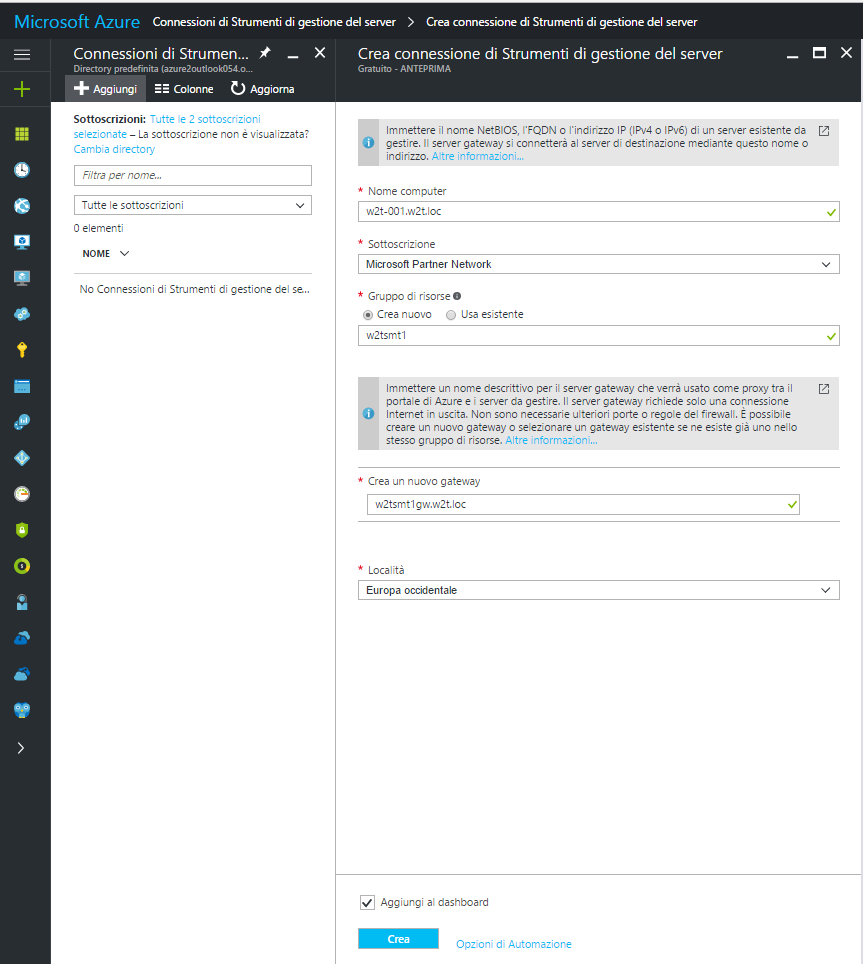Open the Azure Active Directory diamond icon
This screenshot has height=964, width=863.
(22, 458)
